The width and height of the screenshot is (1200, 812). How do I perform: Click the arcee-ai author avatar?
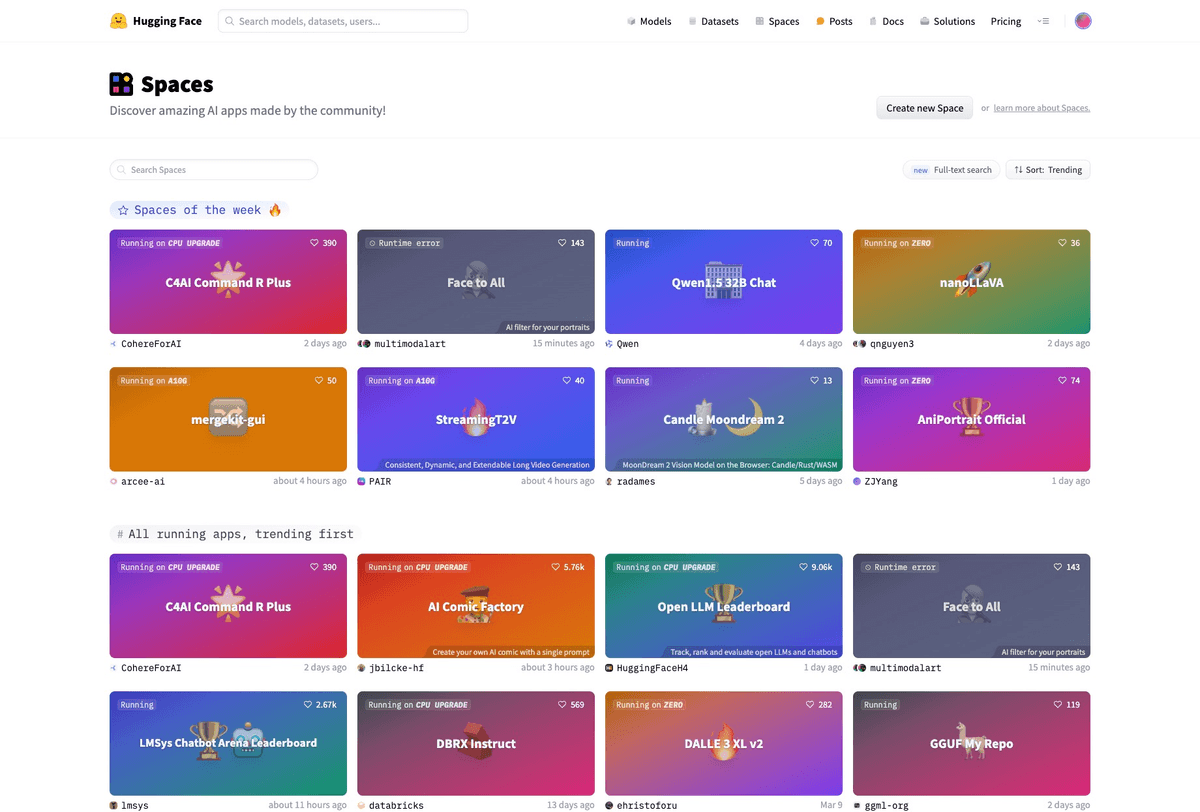coord(113,481)
